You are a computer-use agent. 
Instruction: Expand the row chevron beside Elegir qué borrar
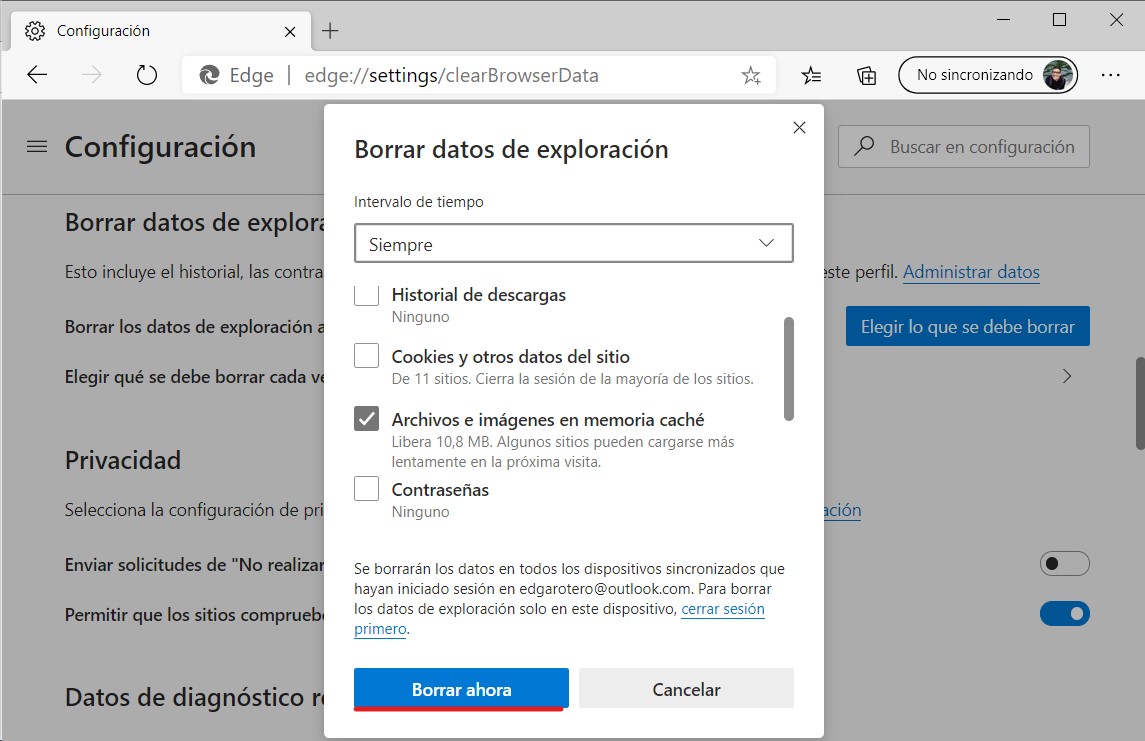[1067, 377]
